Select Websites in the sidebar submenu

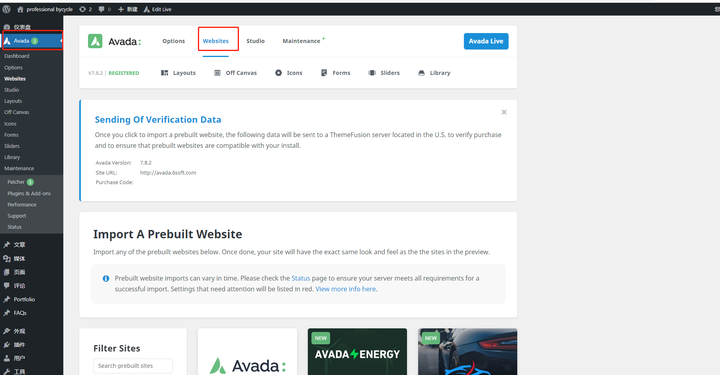(x=15, y=78)
